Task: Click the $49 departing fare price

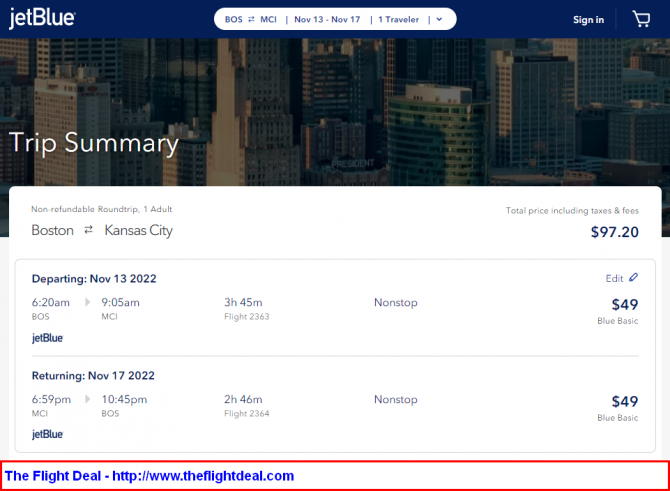Action: click(625, 305)
